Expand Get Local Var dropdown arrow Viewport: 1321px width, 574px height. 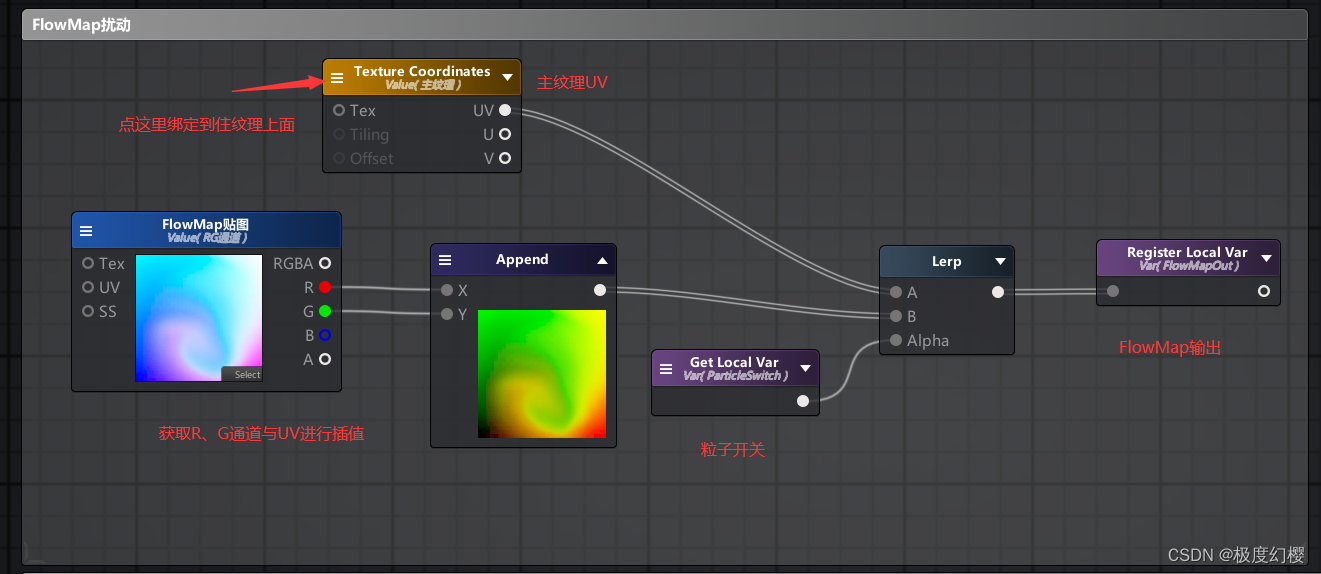(805, 368)
